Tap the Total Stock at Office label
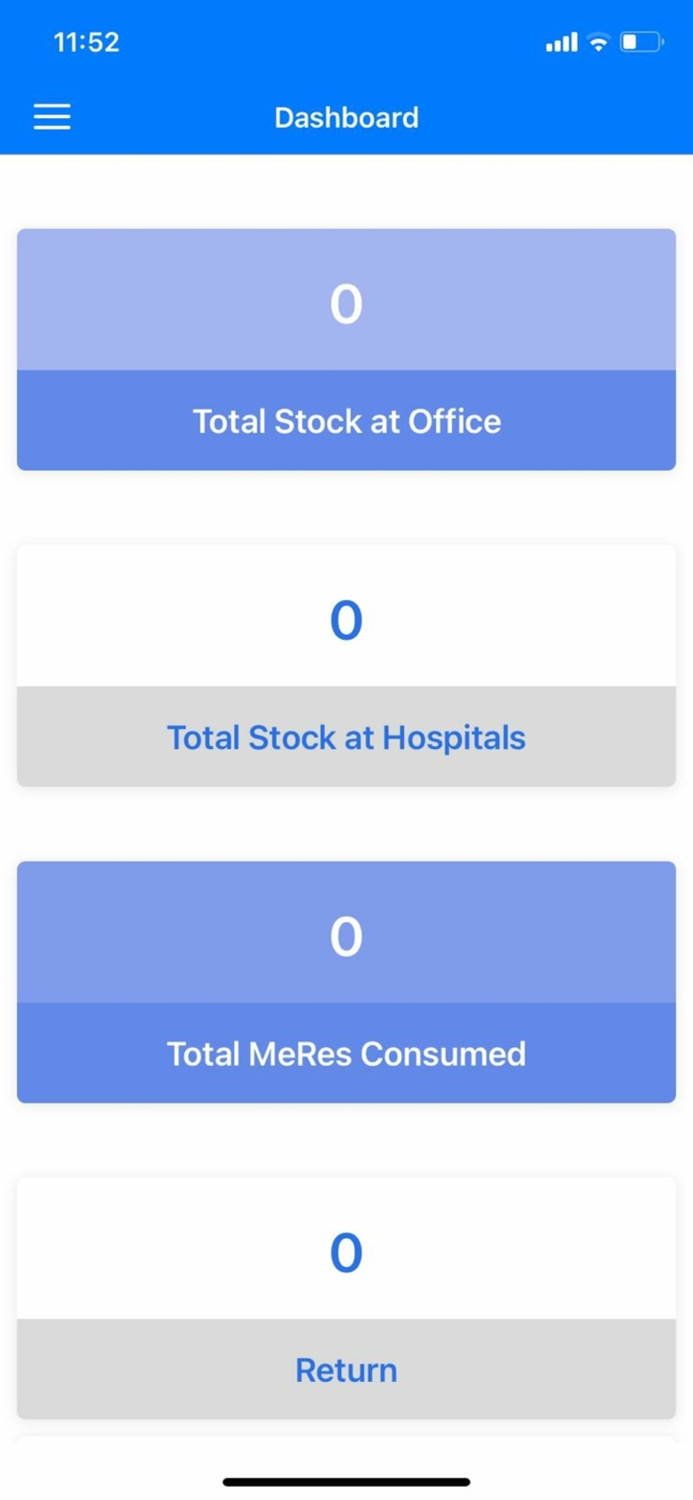 346,421
